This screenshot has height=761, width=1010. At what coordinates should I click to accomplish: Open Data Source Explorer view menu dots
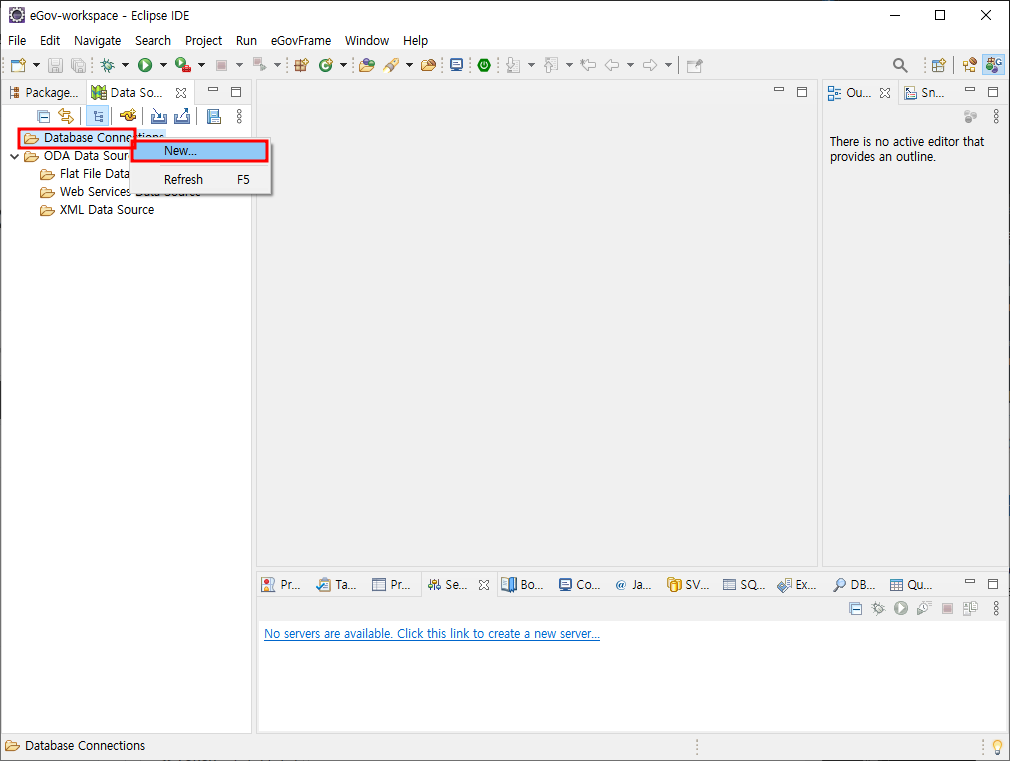(x=239, y=116)
